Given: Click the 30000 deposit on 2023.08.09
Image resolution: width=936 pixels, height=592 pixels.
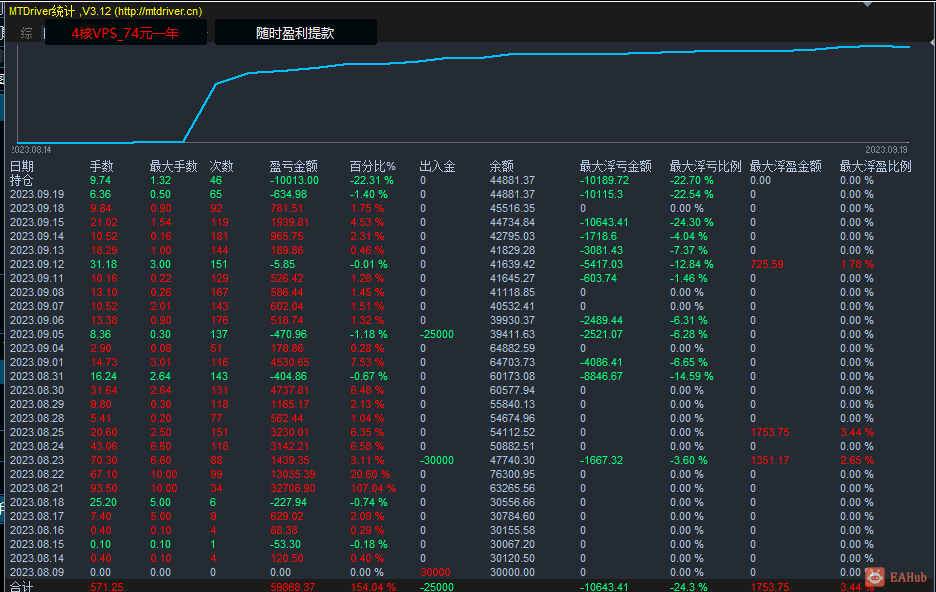Looking at the screenshot, I should 435,573.
